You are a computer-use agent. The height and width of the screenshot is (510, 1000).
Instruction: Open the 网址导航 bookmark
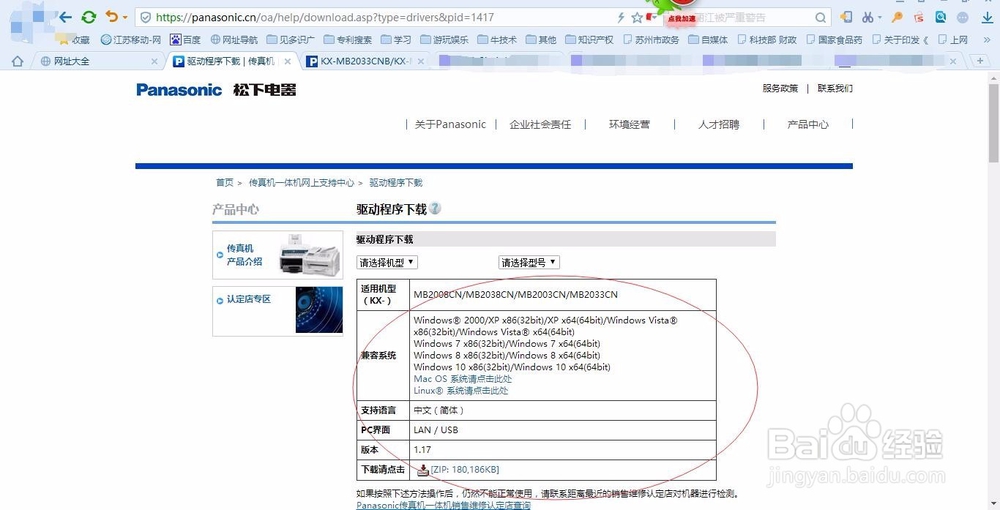(234, 40)
